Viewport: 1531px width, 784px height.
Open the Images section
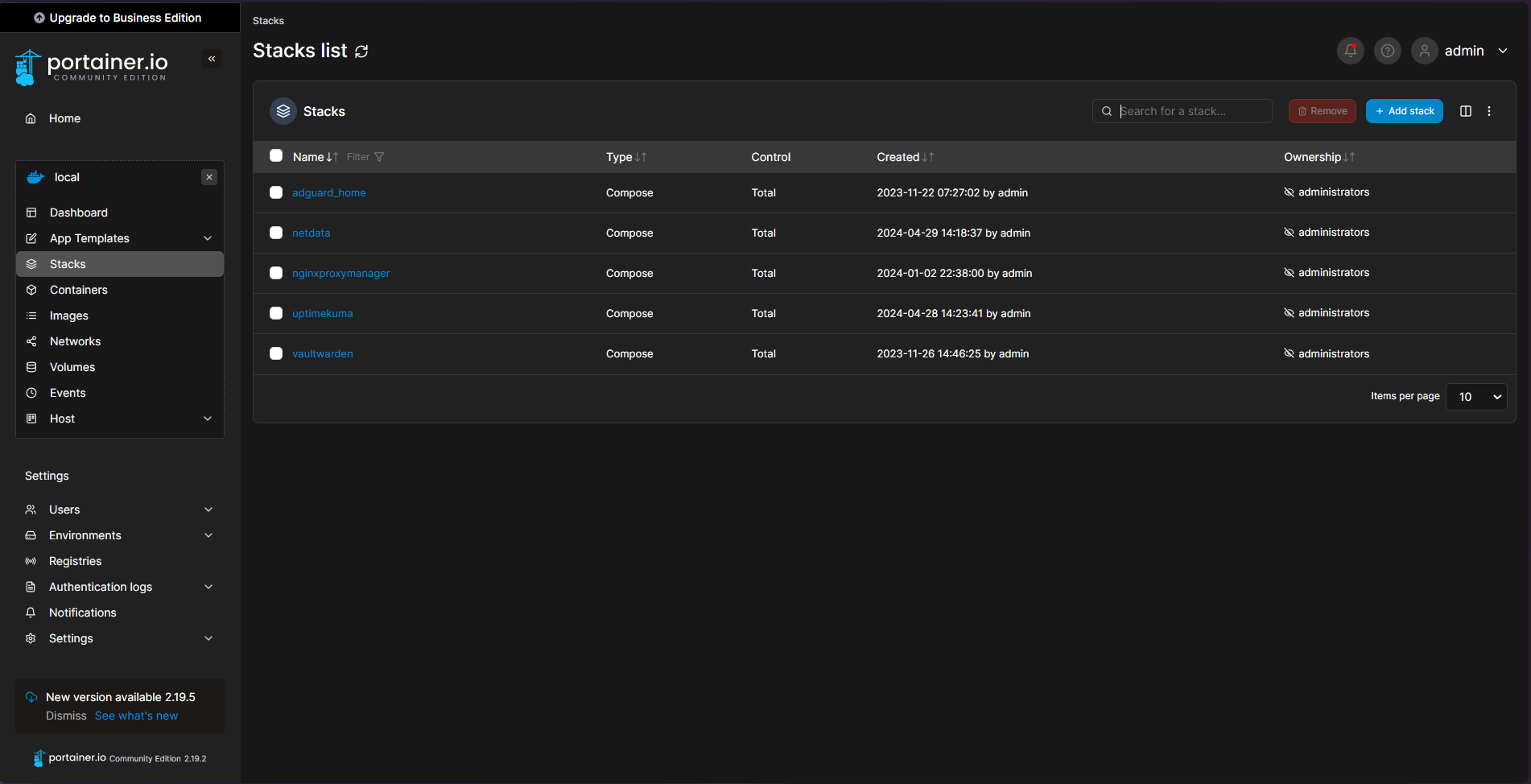coord(68,316)
